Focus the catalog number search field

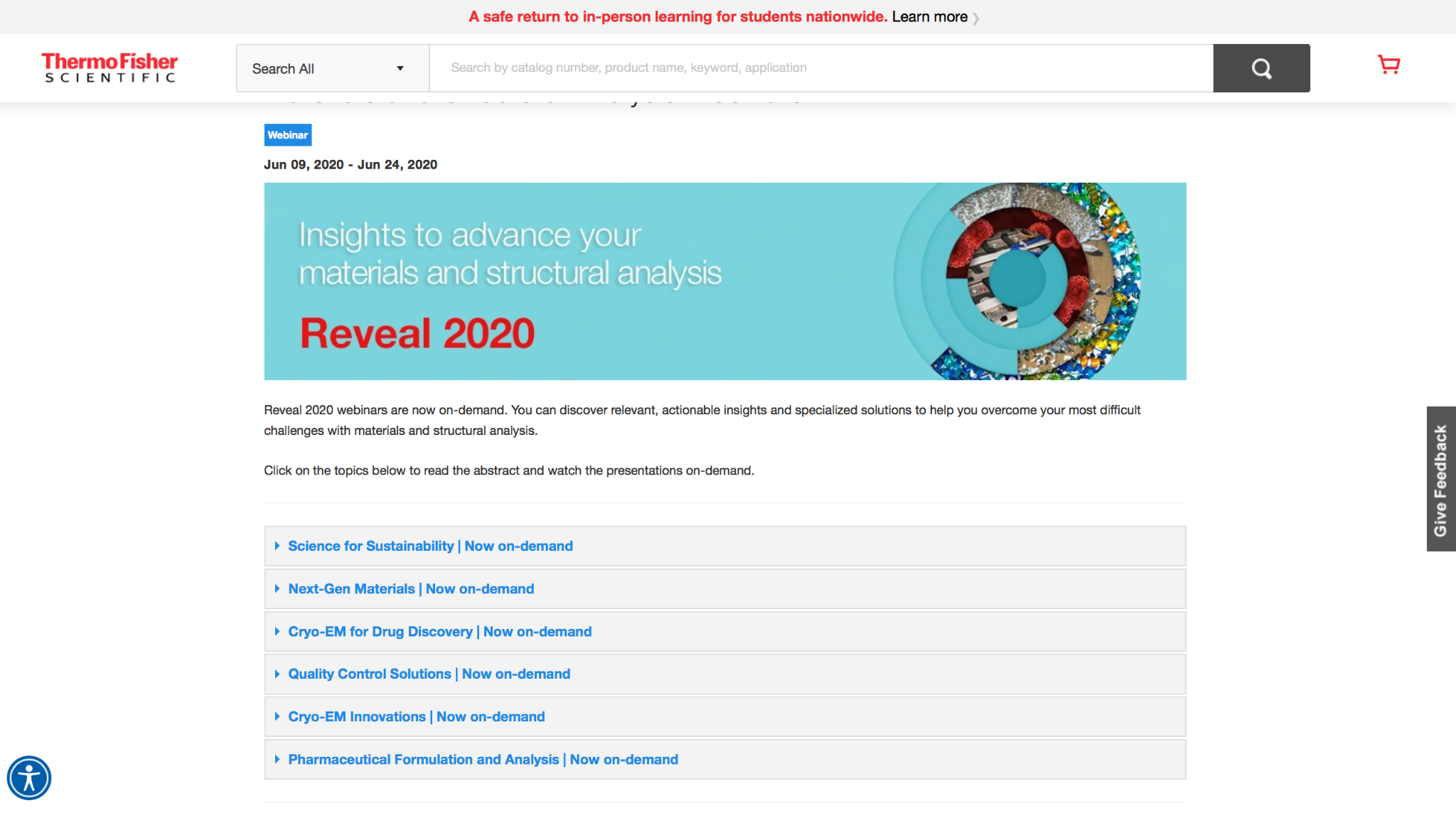point(821,68)
